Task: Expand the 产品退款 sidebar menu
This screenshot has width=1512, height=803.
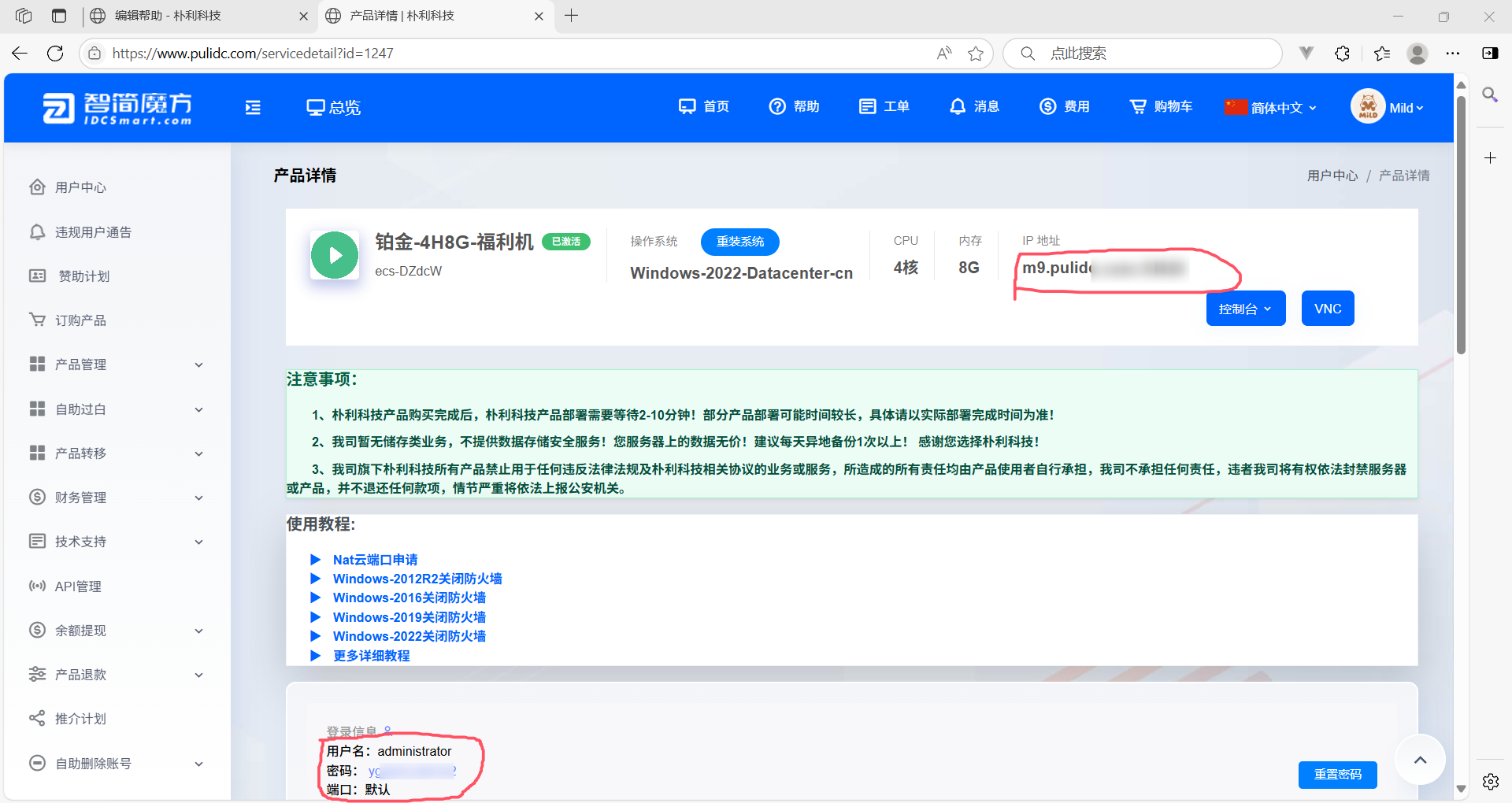Action: coord(117,675)
